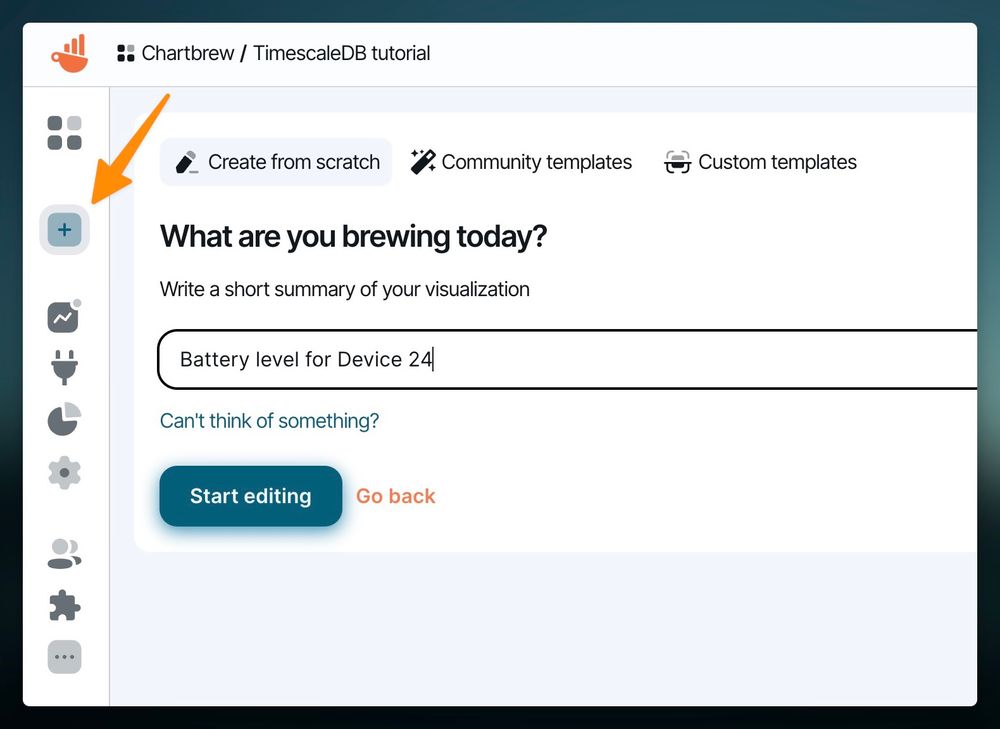Click the Start editing button

(250, 496)
